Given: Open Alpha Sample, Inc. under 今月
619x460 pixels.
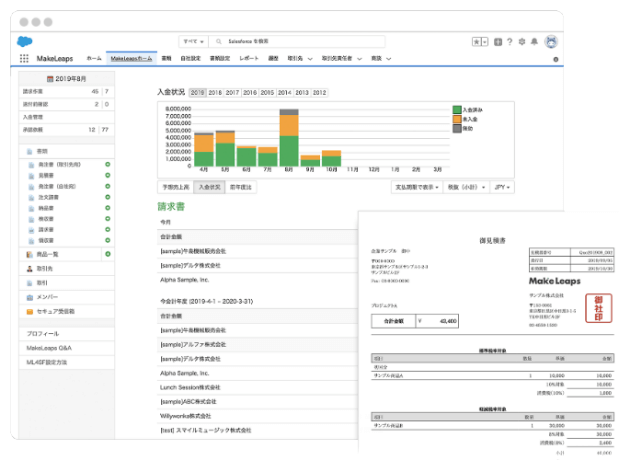Looking at the screenshot, I should (184, 280).
